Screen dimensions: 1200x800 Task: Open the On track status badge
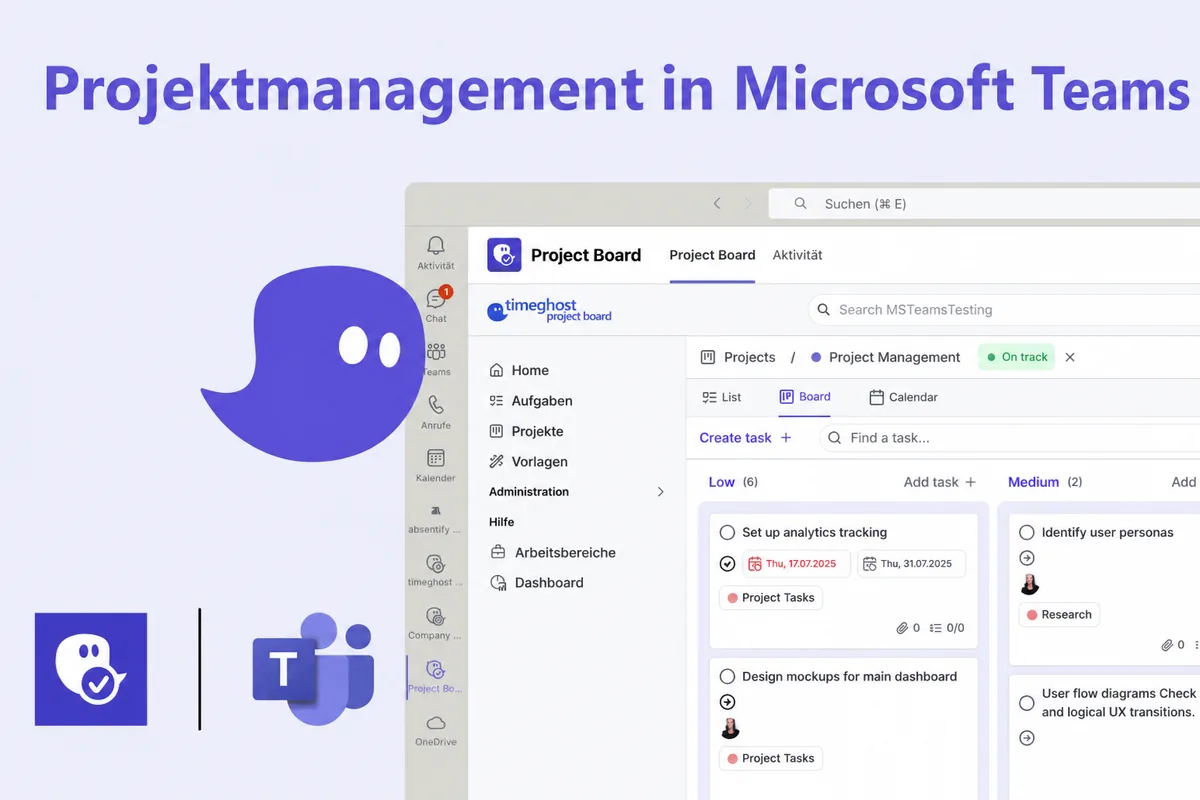tap(1017, 357)
